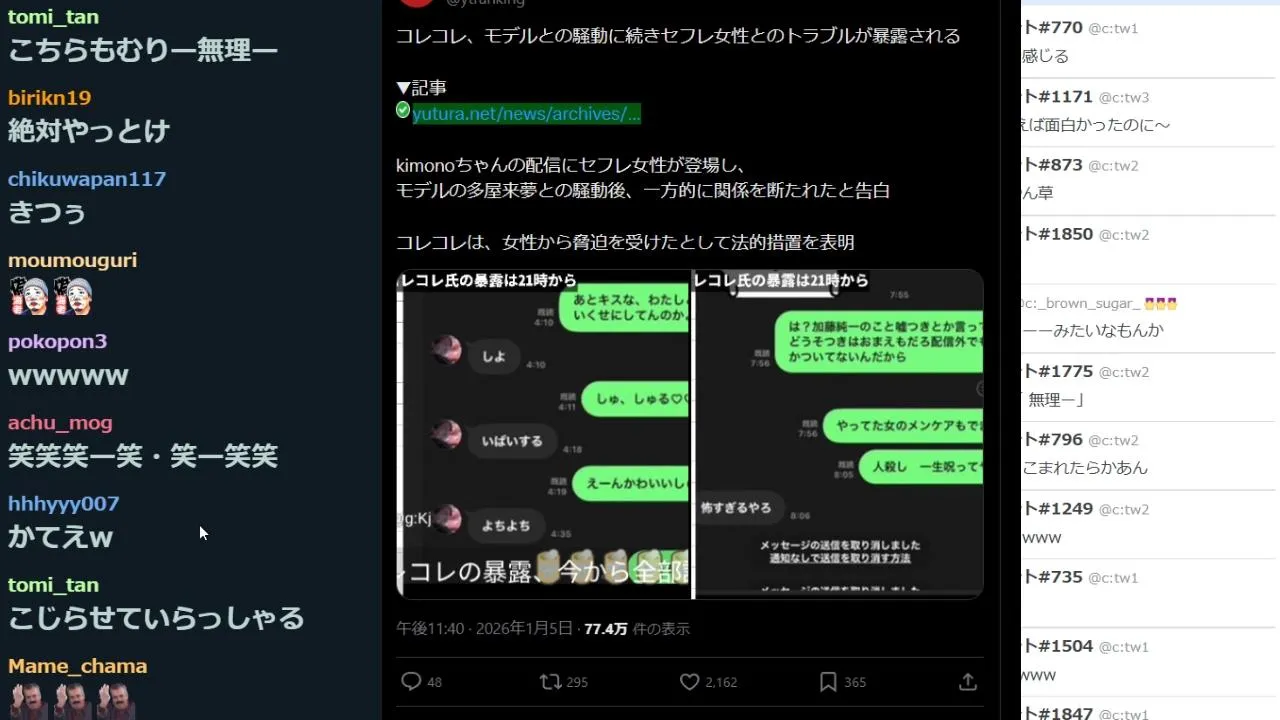This screenshot has width=1280, height=720.
Task: Click green verified checkmark beside article link
Action: [403, 110]
